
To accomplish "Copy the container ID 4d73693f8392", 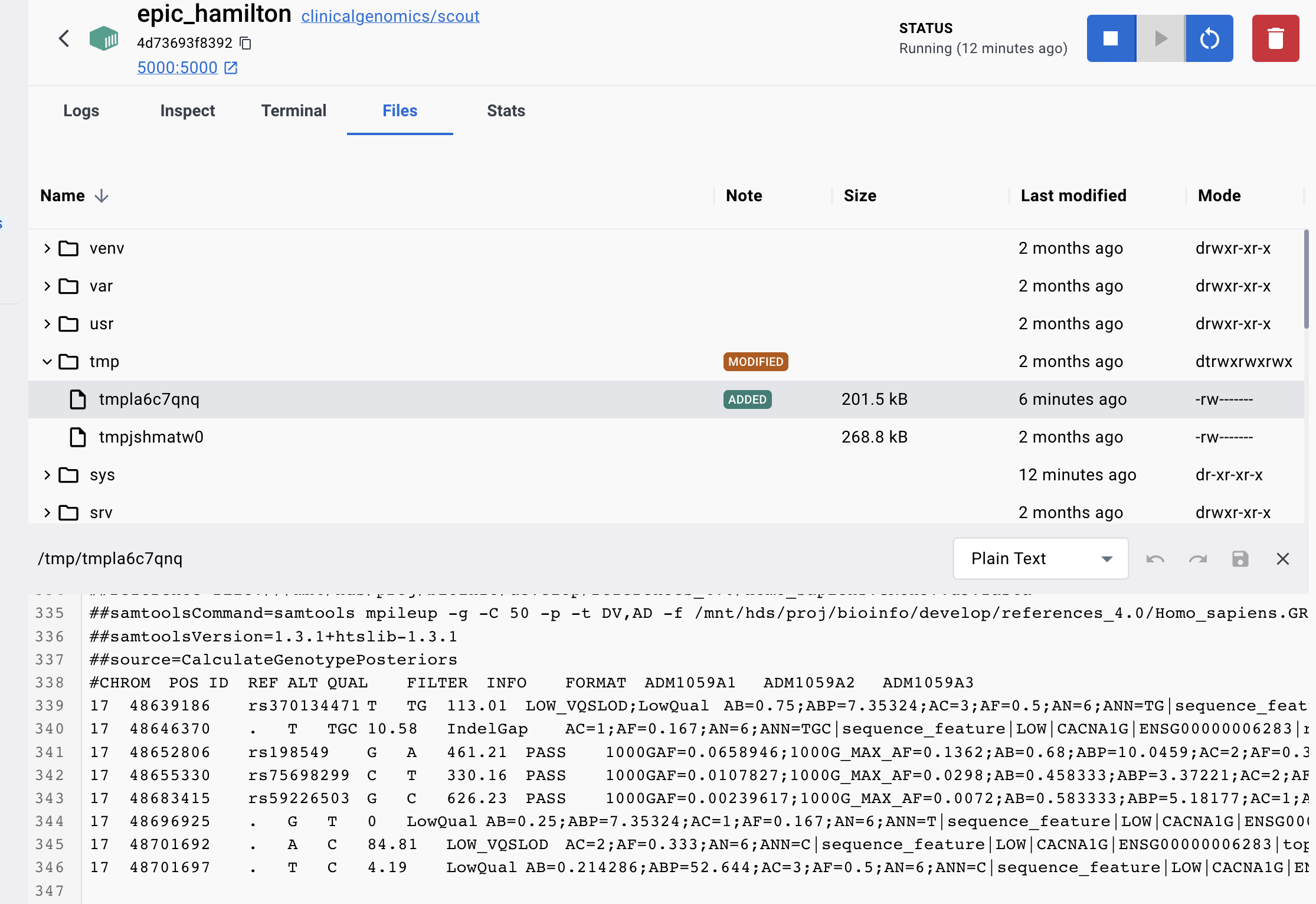I will [245, 43].
